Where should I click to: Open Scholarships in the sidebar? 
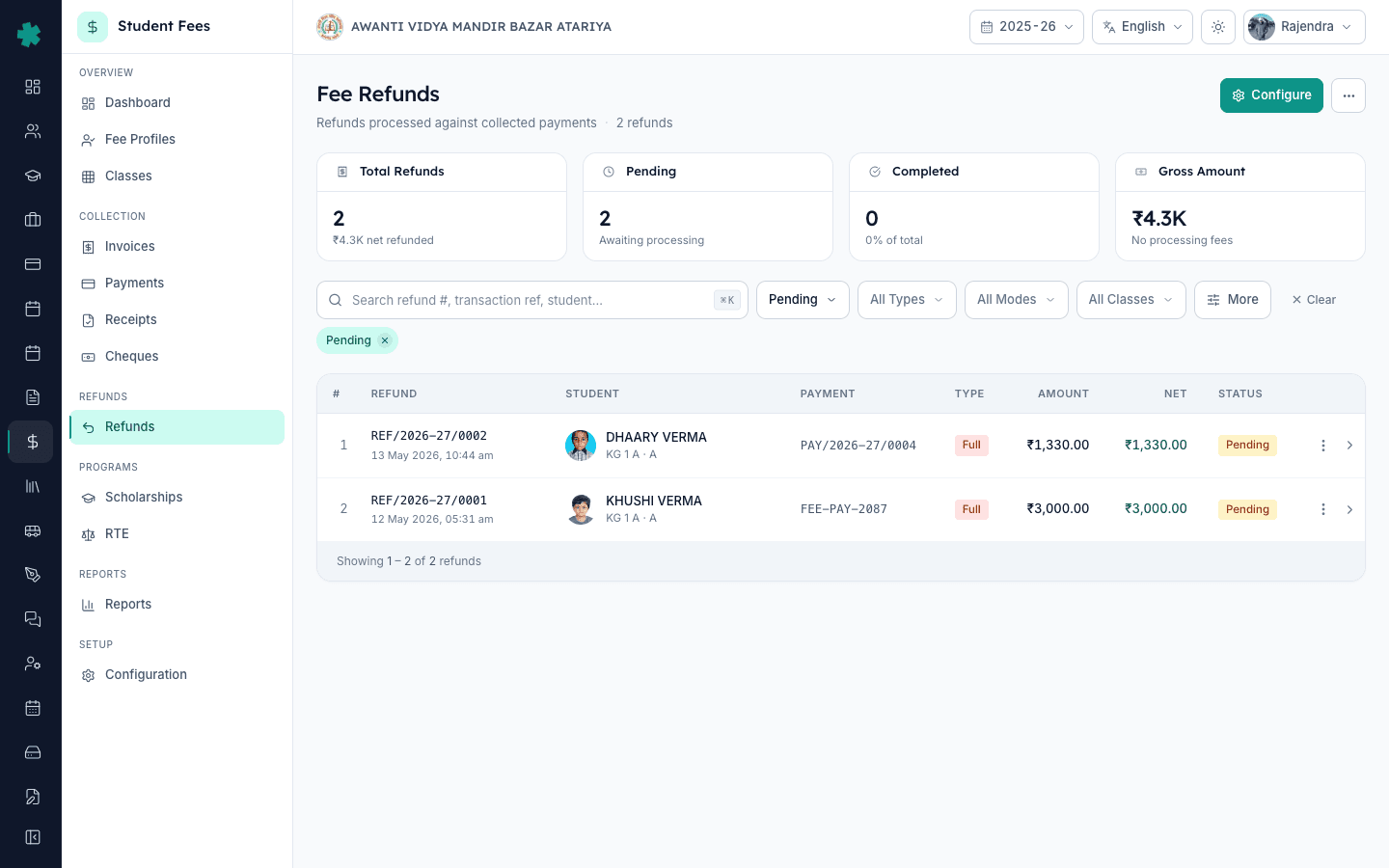coord(177,498)
